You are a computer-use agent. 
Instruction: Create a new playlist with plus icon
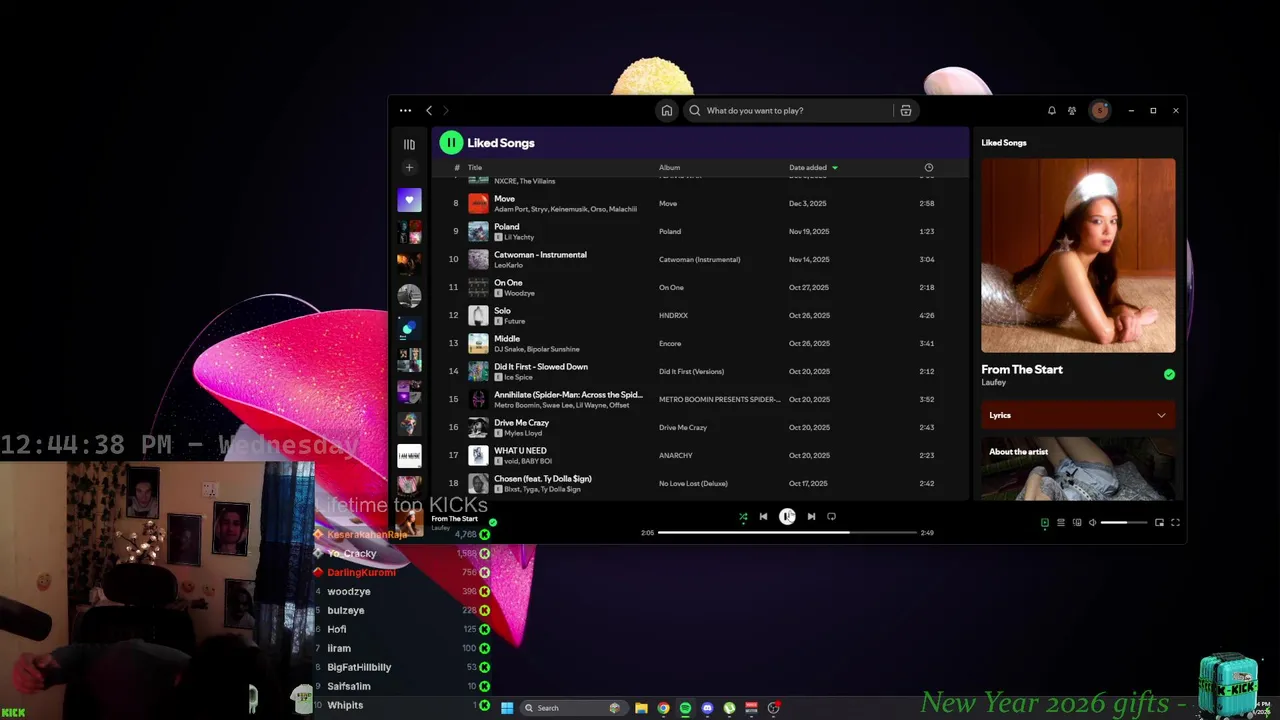(x=409, y=167)
